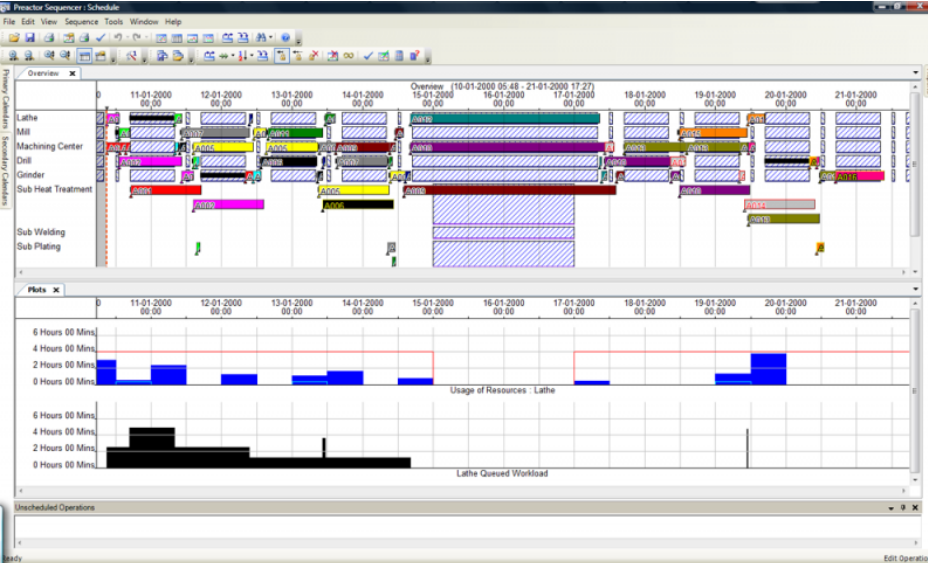Zoom in on the Gantt chart

coord(13,56)
